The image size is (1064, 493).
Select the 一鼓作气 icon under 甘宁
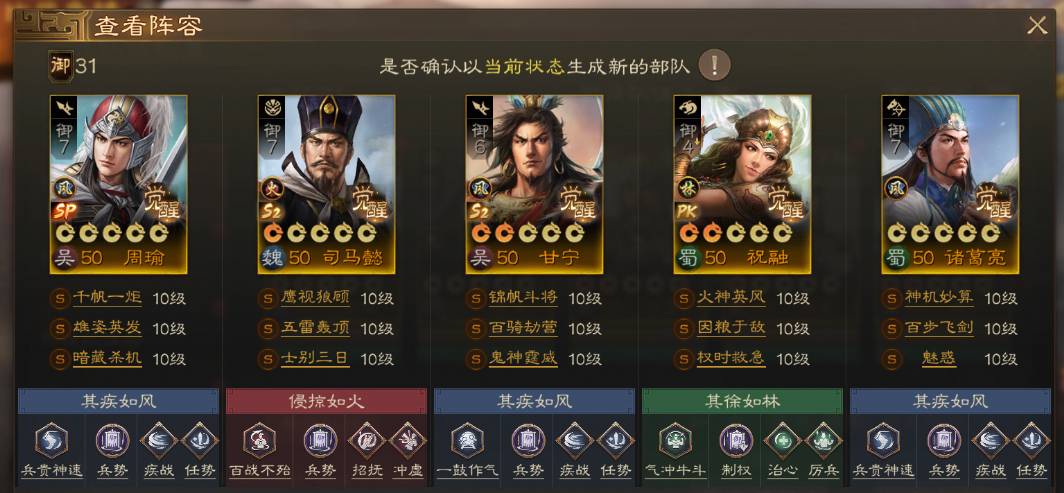click(468, 441)
